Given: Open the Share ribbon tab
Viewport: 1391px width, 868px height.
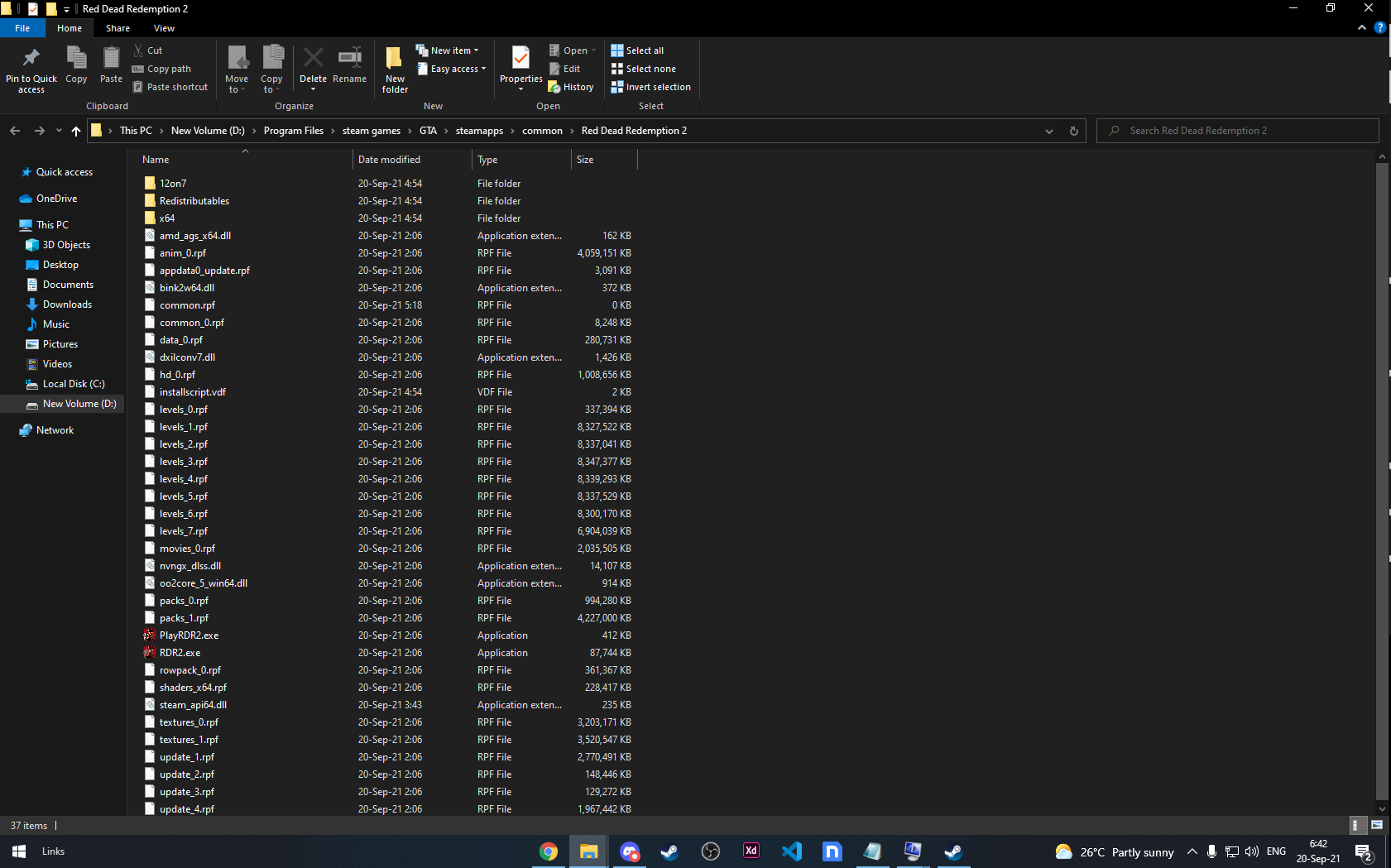Looking at the screenshot, I should coord(118,28).
